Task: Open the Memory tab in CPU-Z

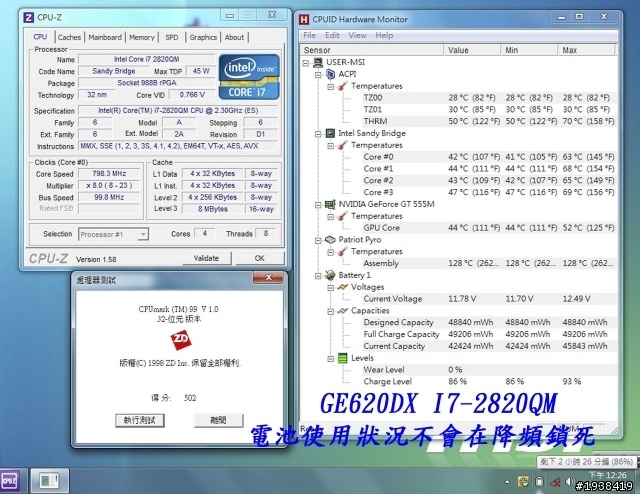Action: tap(142, 37)
